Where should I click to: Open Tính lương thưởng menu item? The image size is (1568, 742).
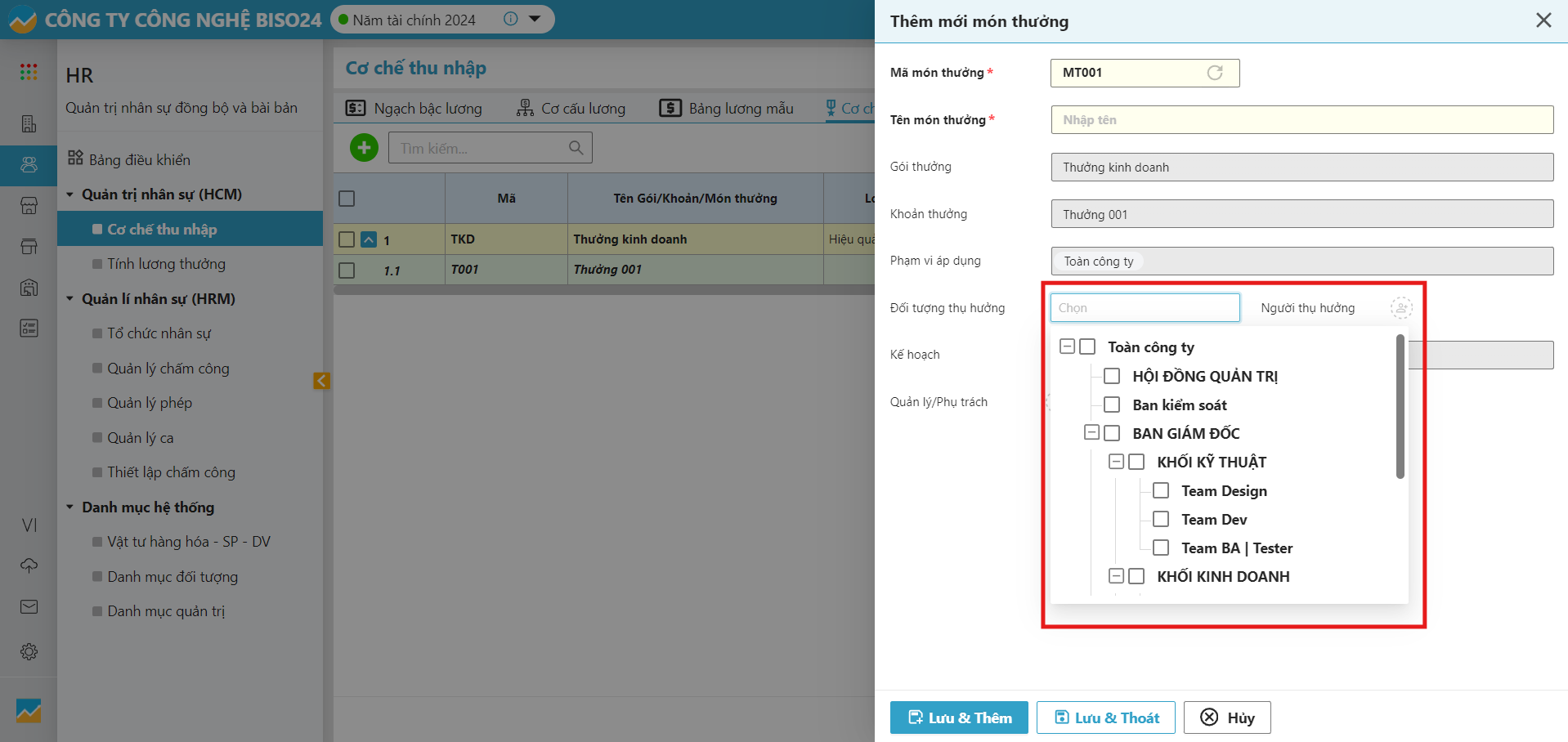click(166, 264)
